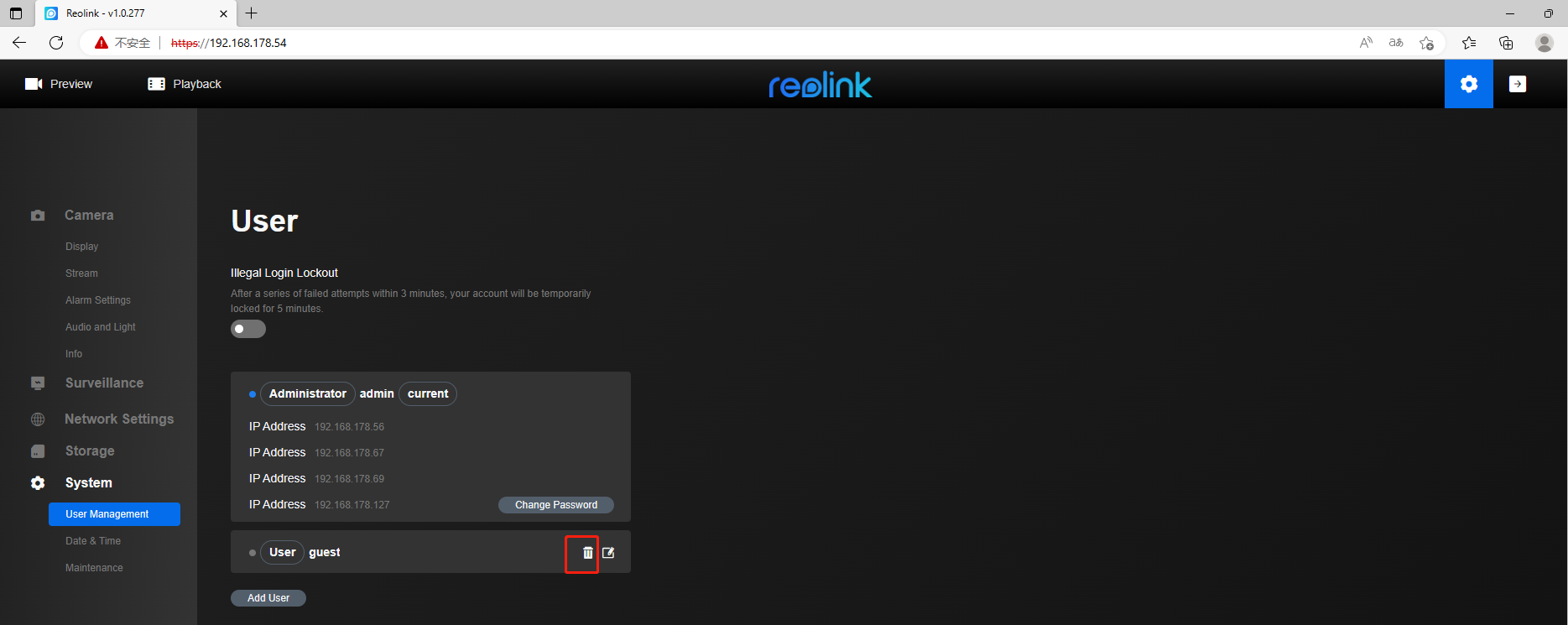Click the User page heading
This screenshot has width=1568, height=625.
[x=264, y=221]
